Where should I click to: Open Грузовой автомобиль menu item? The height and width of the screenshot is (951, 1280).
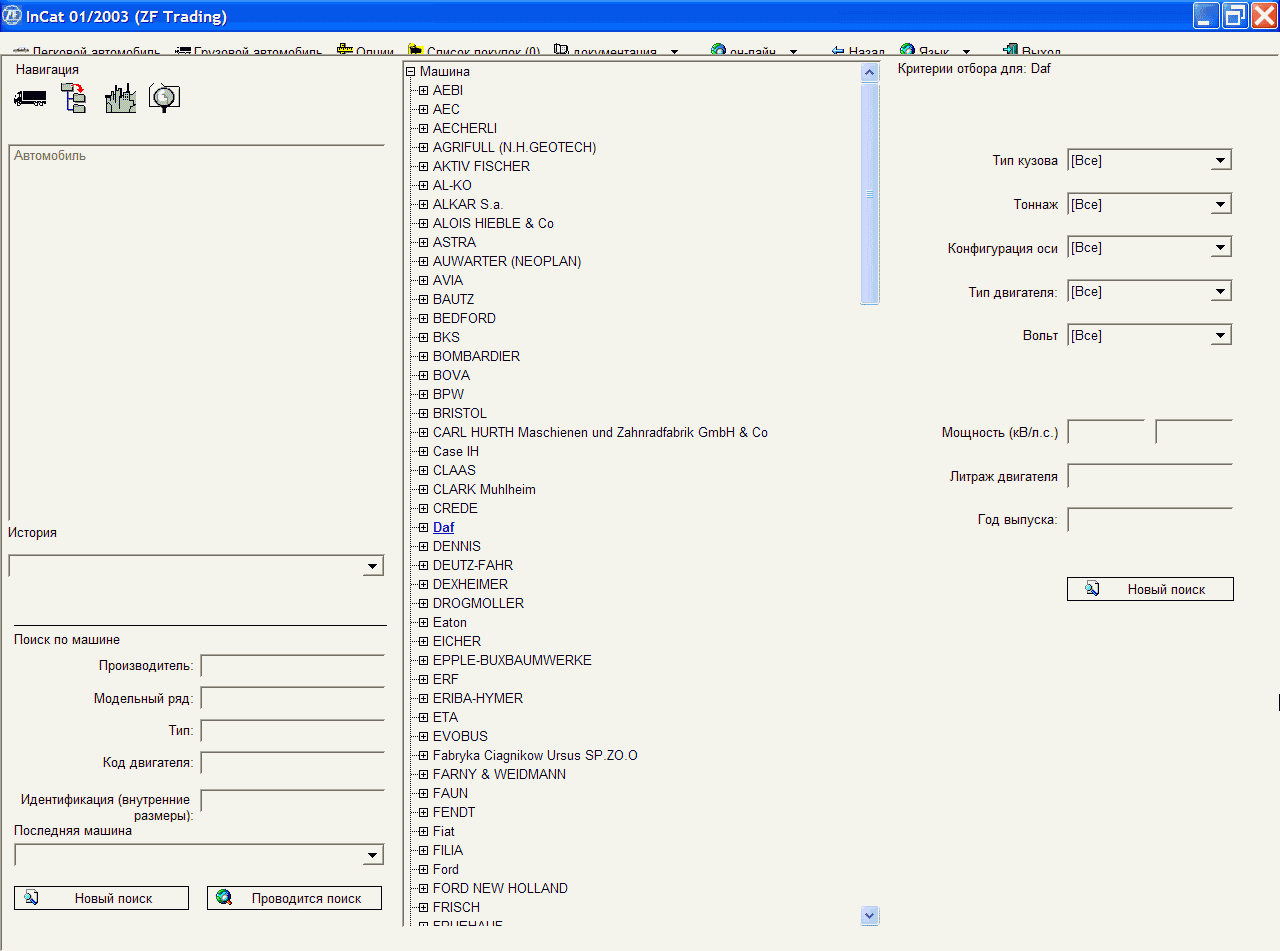click(x=248, y=51)
